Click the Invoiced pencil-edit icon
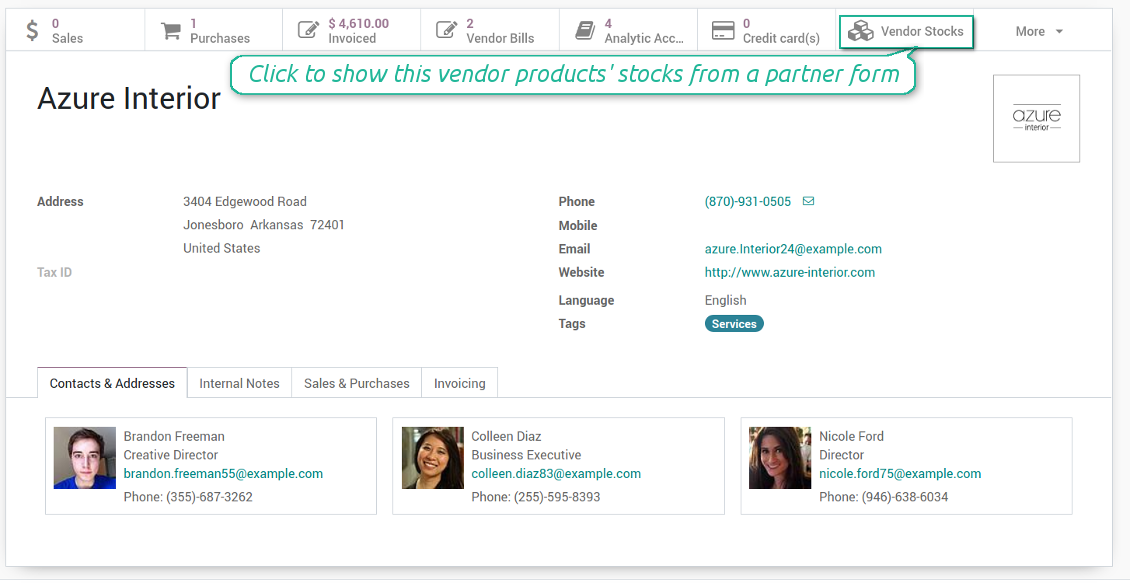 click(x=309, y=31)
